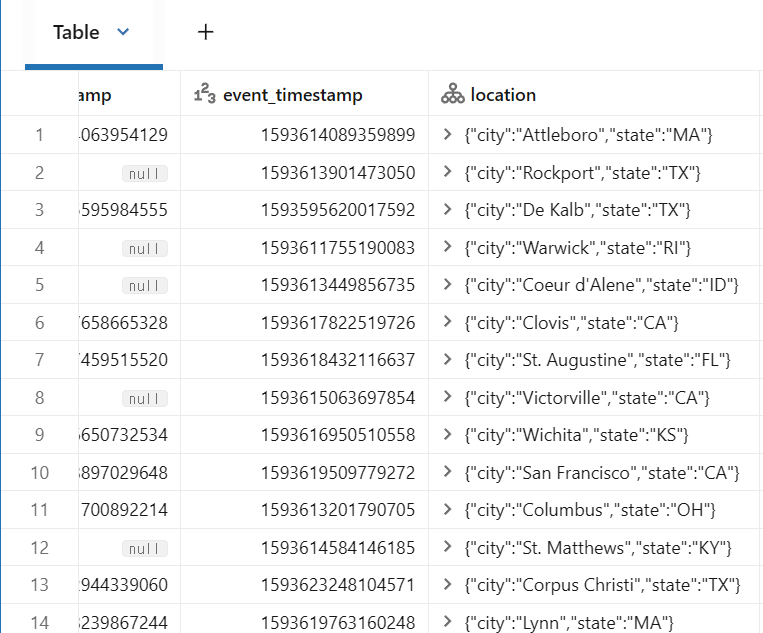
Task: Expand the St. Augustine location row
Action: (x=447, y=360)
